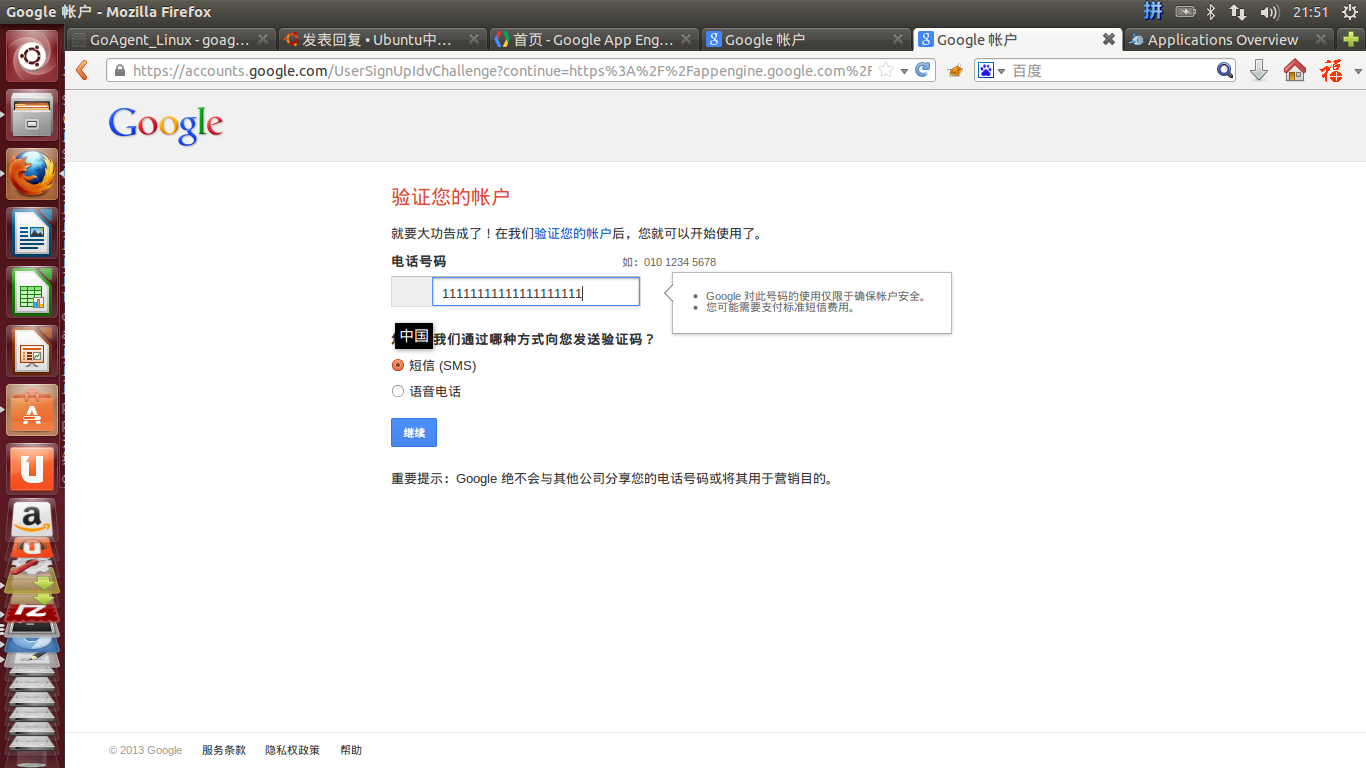Image resolution: width=1366 pixels, height=768 pixels.
Task: Open Ubuntu Software Center from launcher
Action: (x=33, y=411)
